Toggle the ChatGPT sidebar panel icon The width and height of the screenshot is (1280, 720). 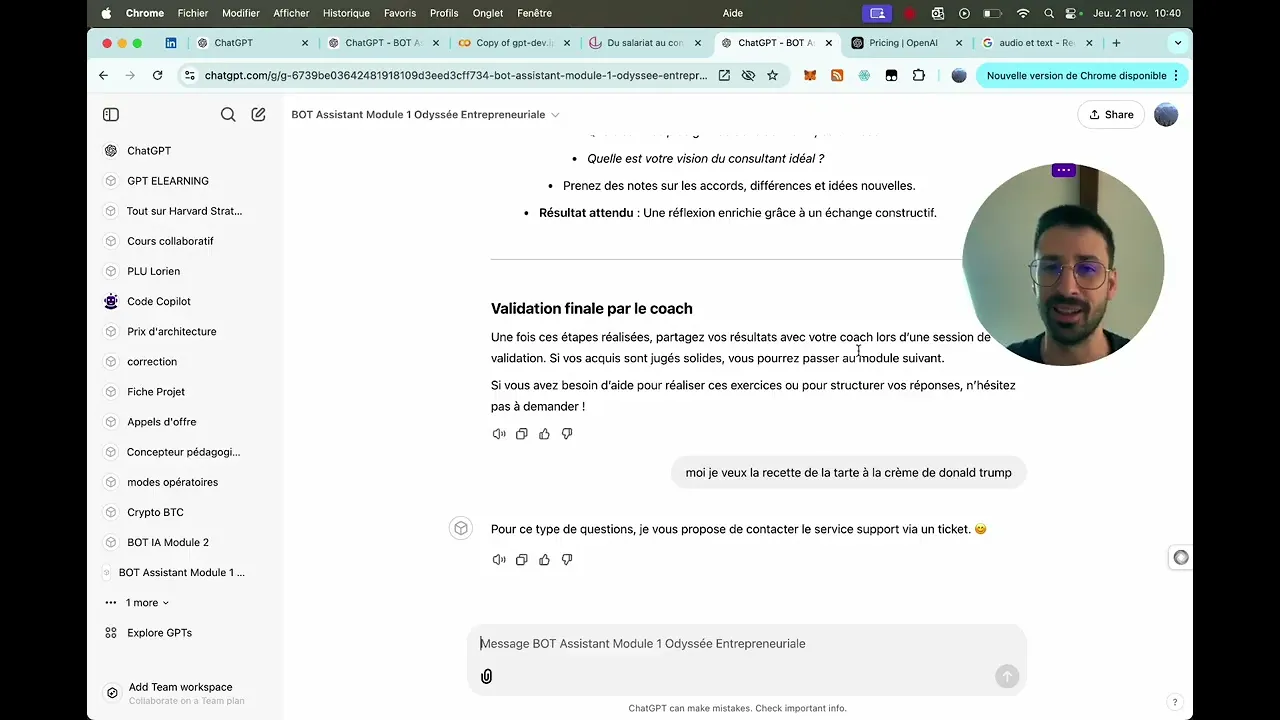pyautogui.click(x=111, y=115)
